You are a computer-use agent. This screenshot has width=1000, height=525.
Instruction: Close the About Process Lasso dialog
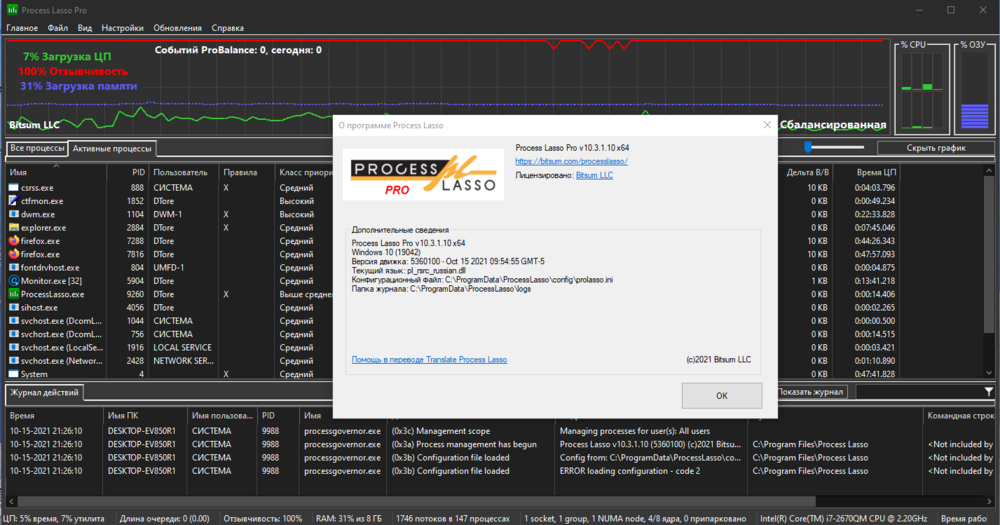pos(767,125)
